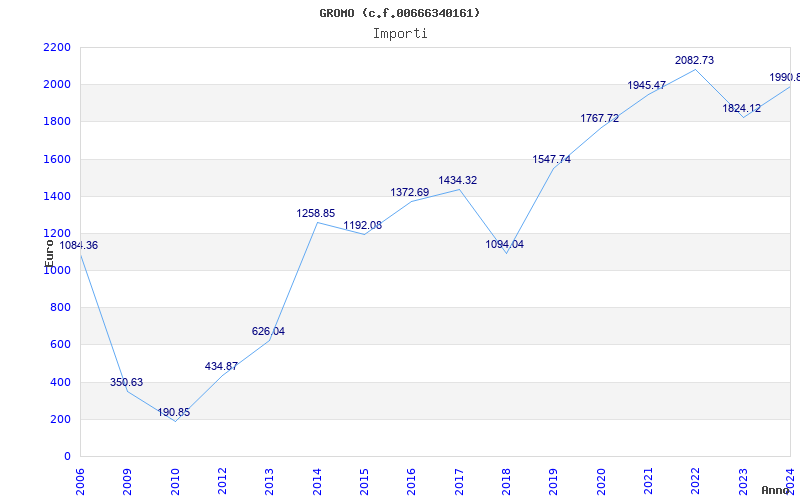Click the x-axis year 2020
800x500 pixels.
[x=601, y=482]
